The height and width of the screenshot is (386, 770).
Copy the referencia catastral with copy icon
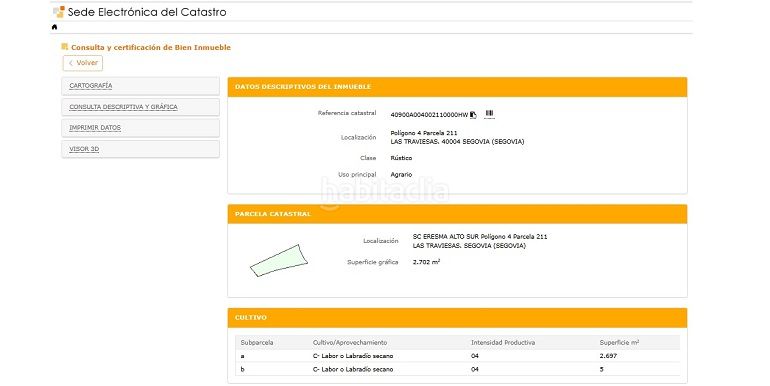click(473, 114)
